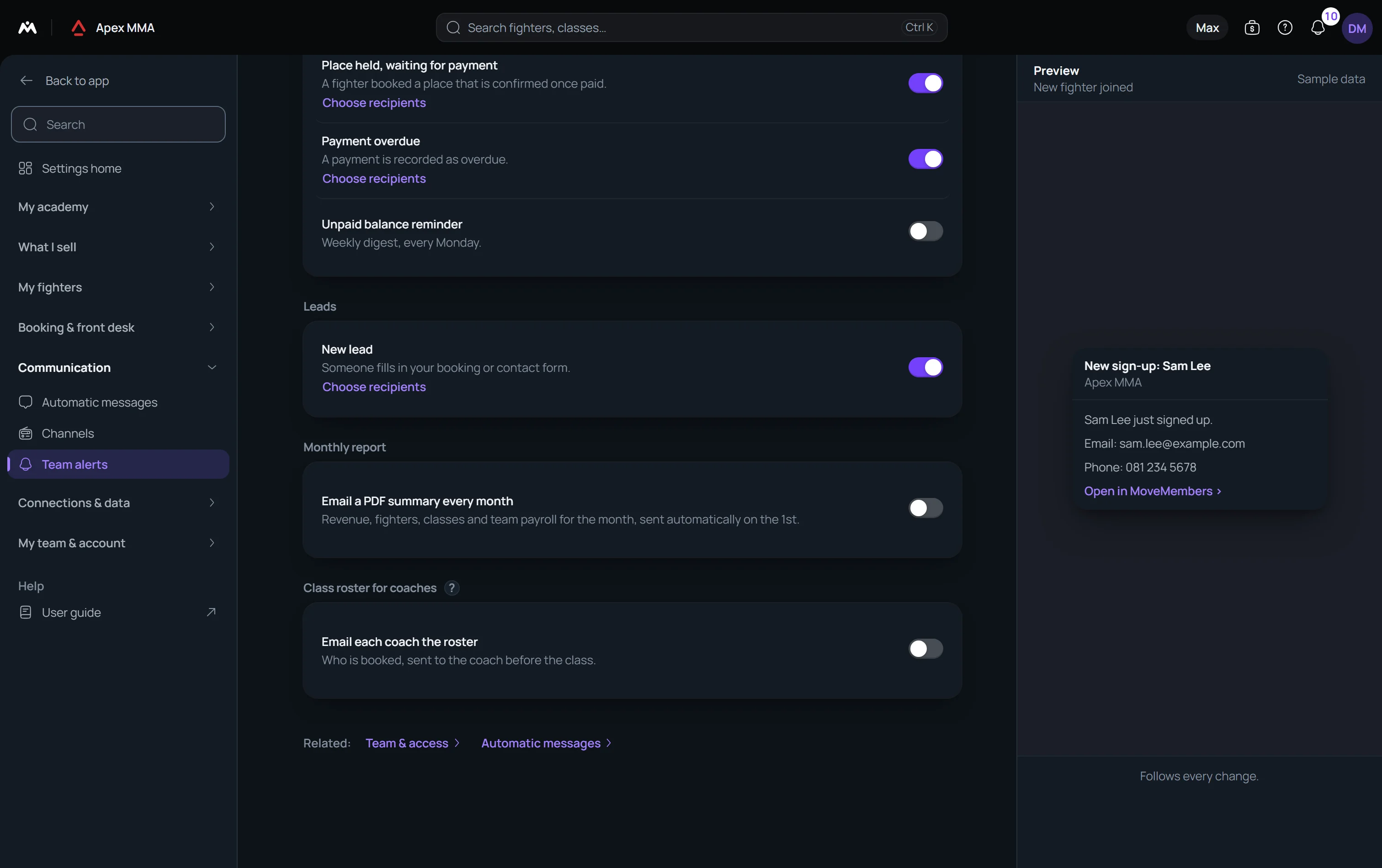
Task: Open Channels settings page
Action: tap(118, 433)
